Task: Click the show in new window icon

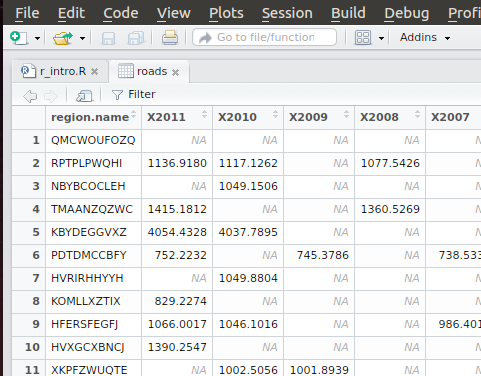Action: pos(84,96)
